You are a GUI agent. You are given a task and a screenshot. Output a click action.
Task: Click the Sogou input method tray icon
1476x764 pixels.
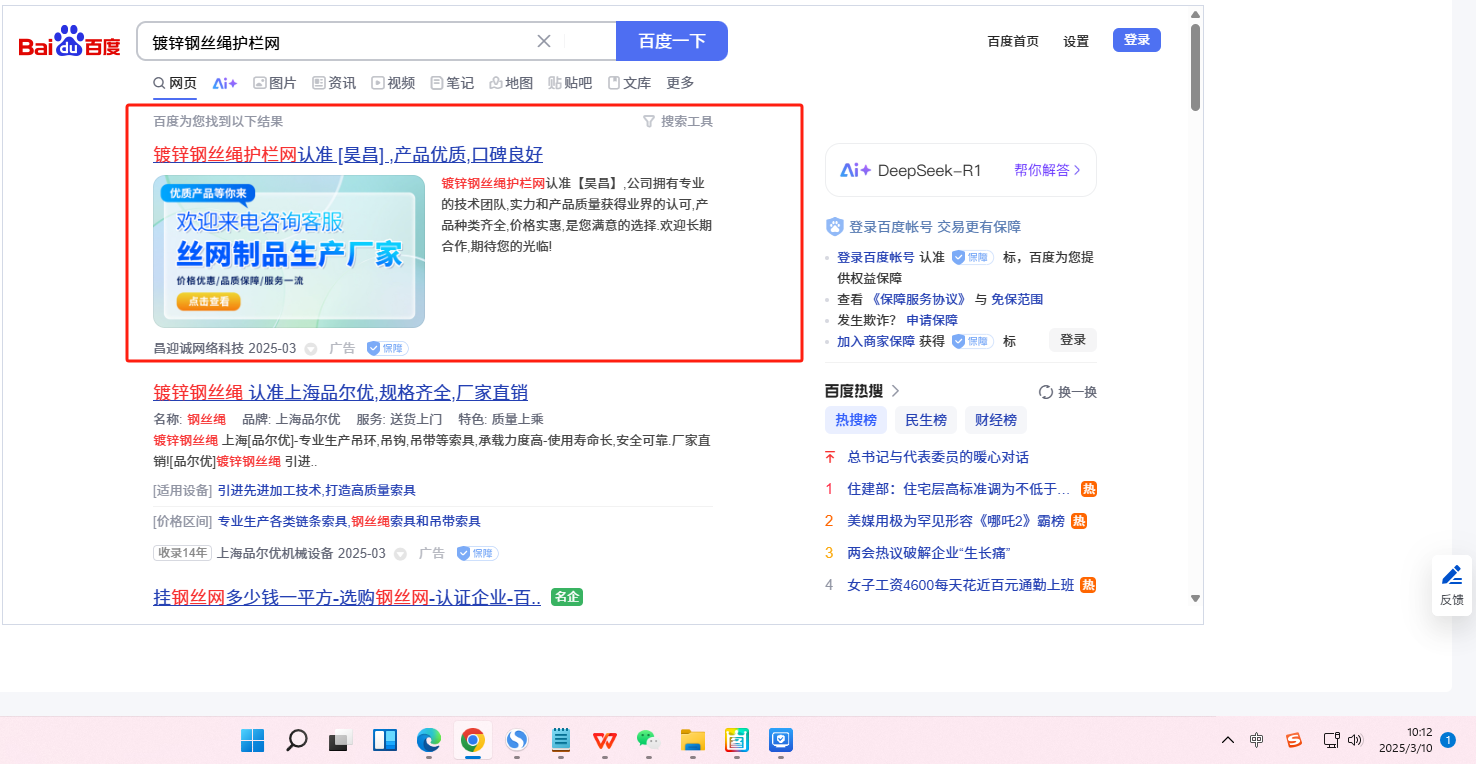1294,740
